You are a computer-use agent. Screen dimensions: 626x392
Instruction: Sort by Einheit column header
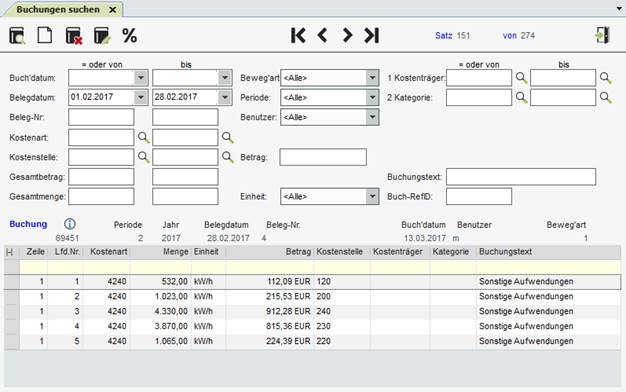208,252
